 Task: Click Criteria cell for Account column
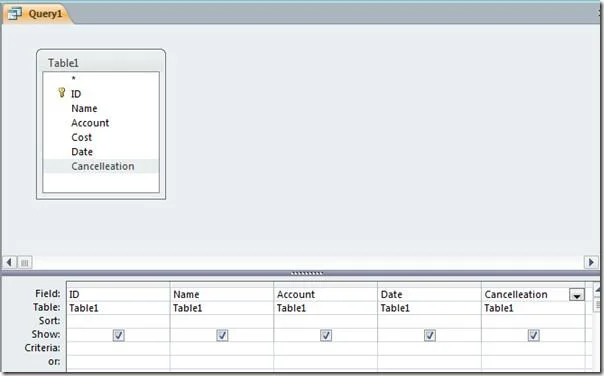coord(325,348)
